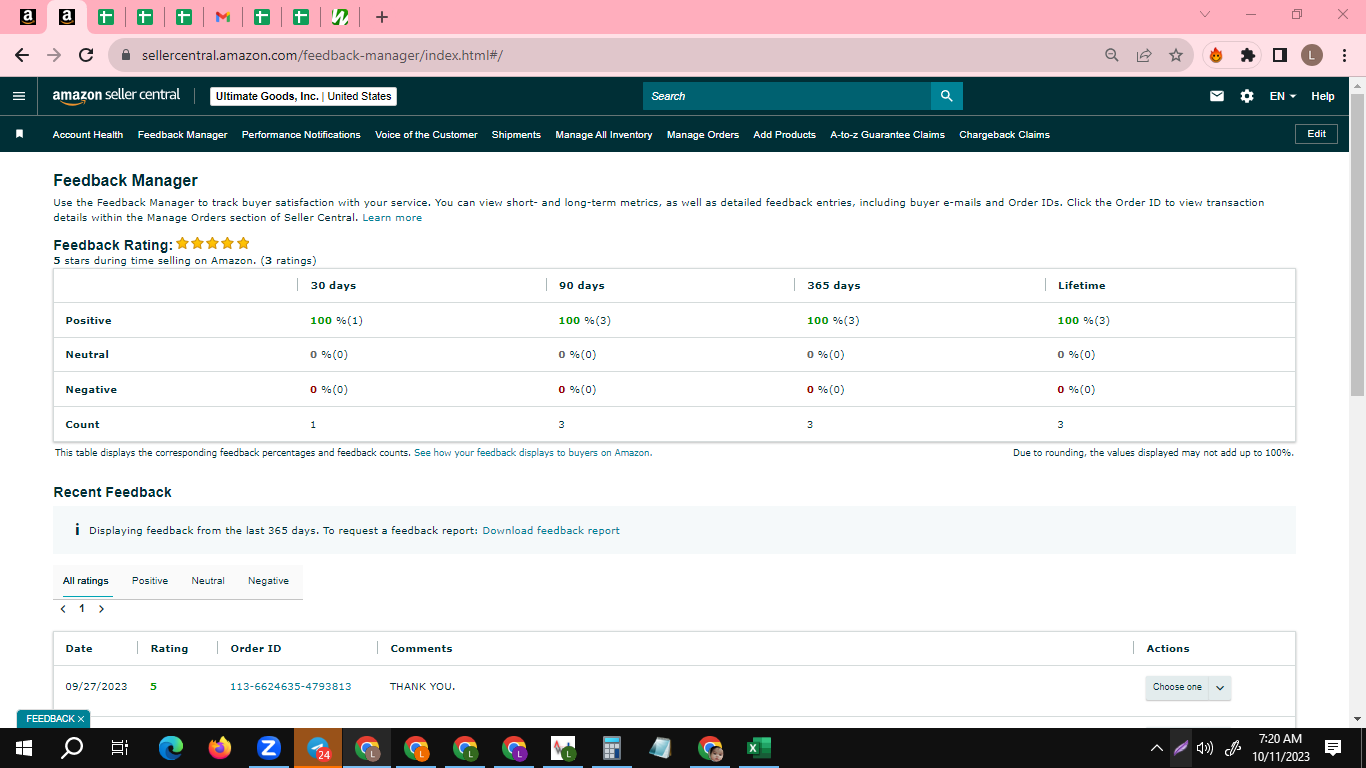Click the amazon seller central logo
The image size is (1366, 768).
coord(116,95)
